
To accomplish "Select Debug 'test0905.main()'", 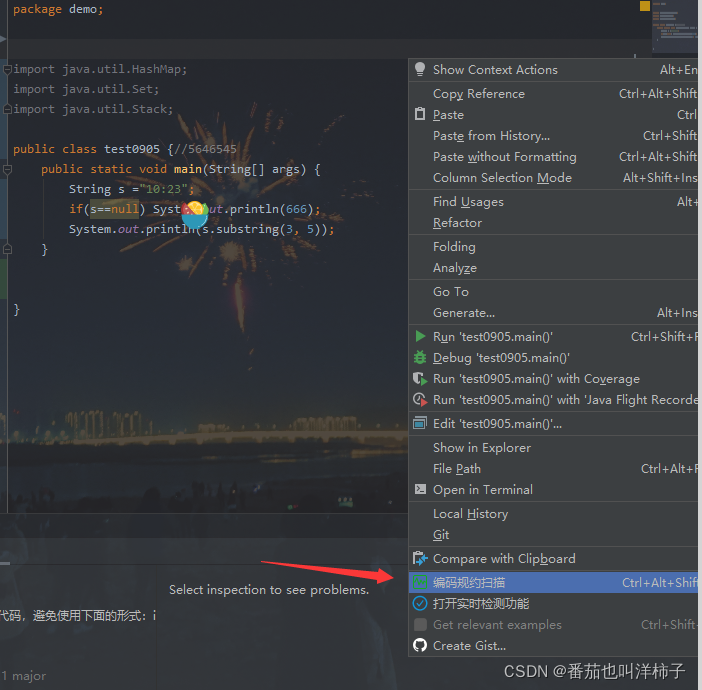I will (x=553, y=358).
